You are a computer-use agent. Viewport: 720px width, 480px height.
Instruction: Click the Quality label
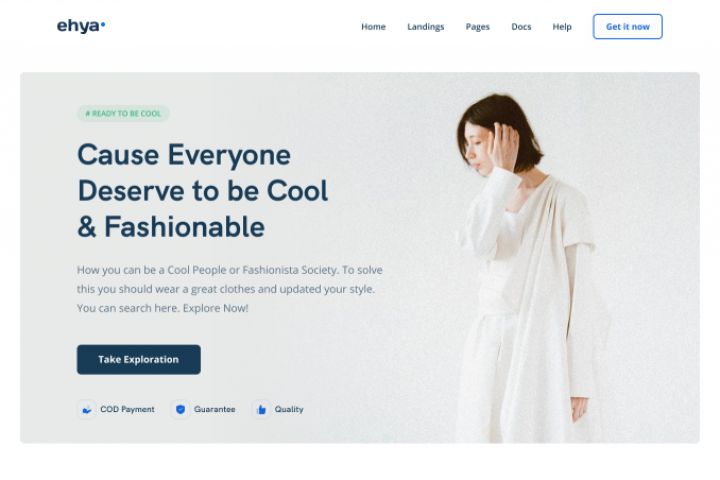tap(289, 409)
